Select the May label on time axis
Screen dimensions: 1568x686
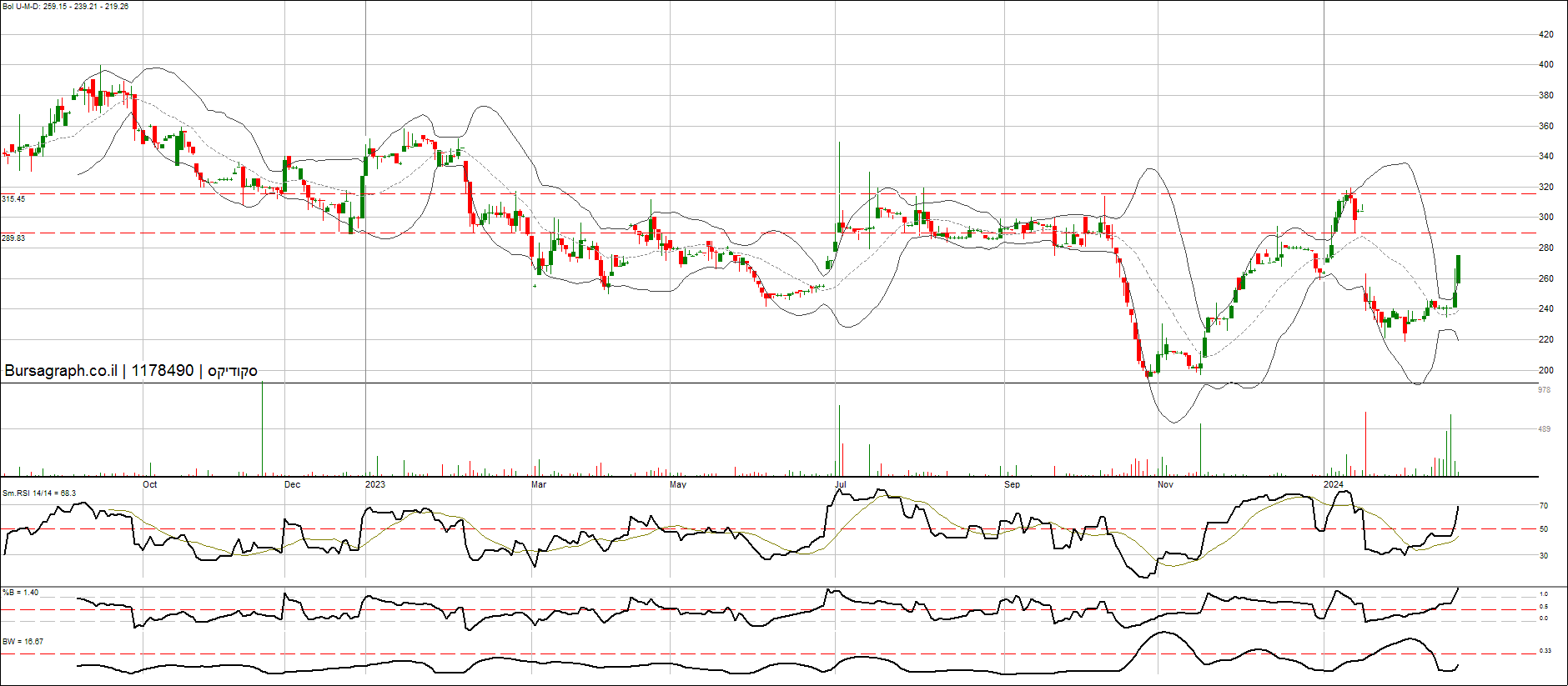point(678,484)
